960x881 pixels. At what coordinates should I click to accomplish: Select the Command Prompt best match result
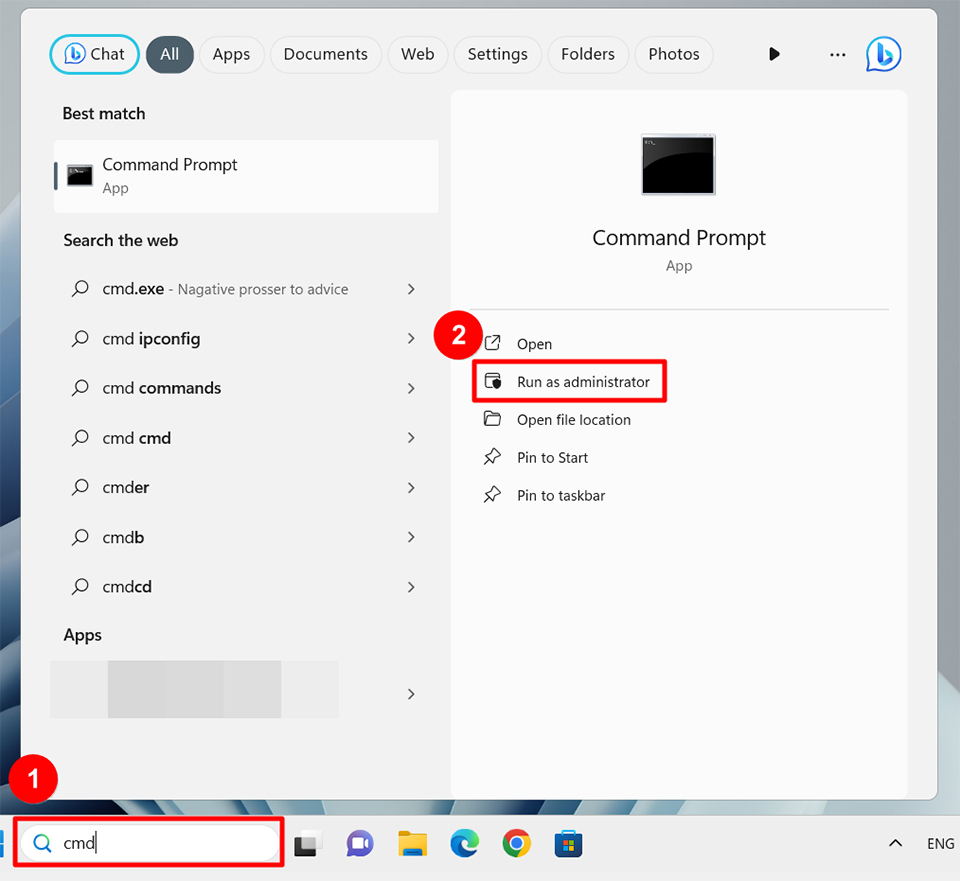point(246,176)
